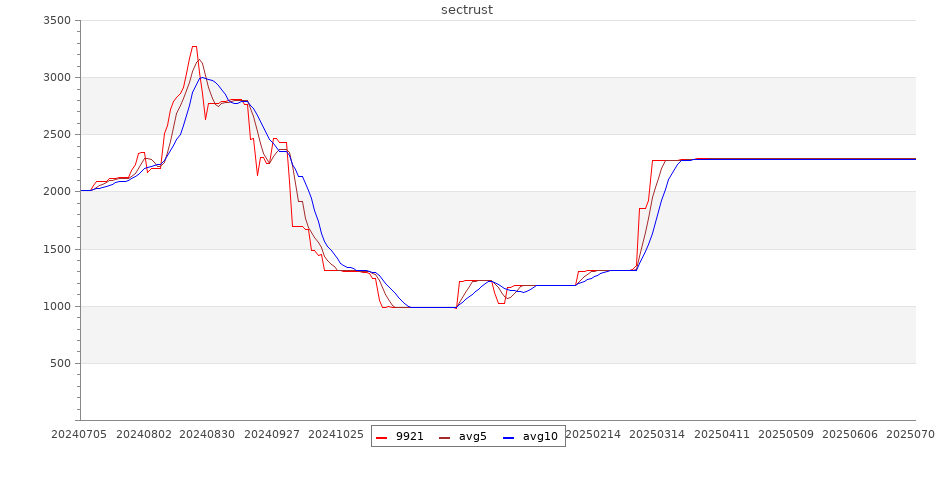Screen dimensions: 935x500
Task: Select the avg10 legend label
Action: (540, 437)
